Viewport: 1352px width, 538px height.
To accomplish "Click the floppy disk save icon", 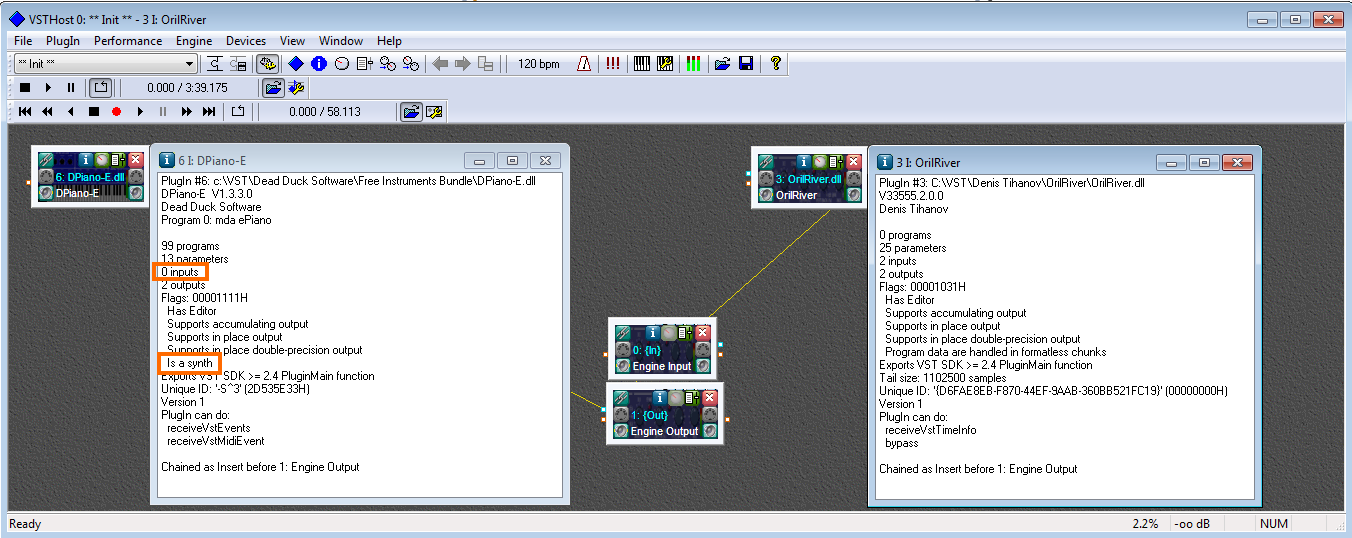I will 745,64.
